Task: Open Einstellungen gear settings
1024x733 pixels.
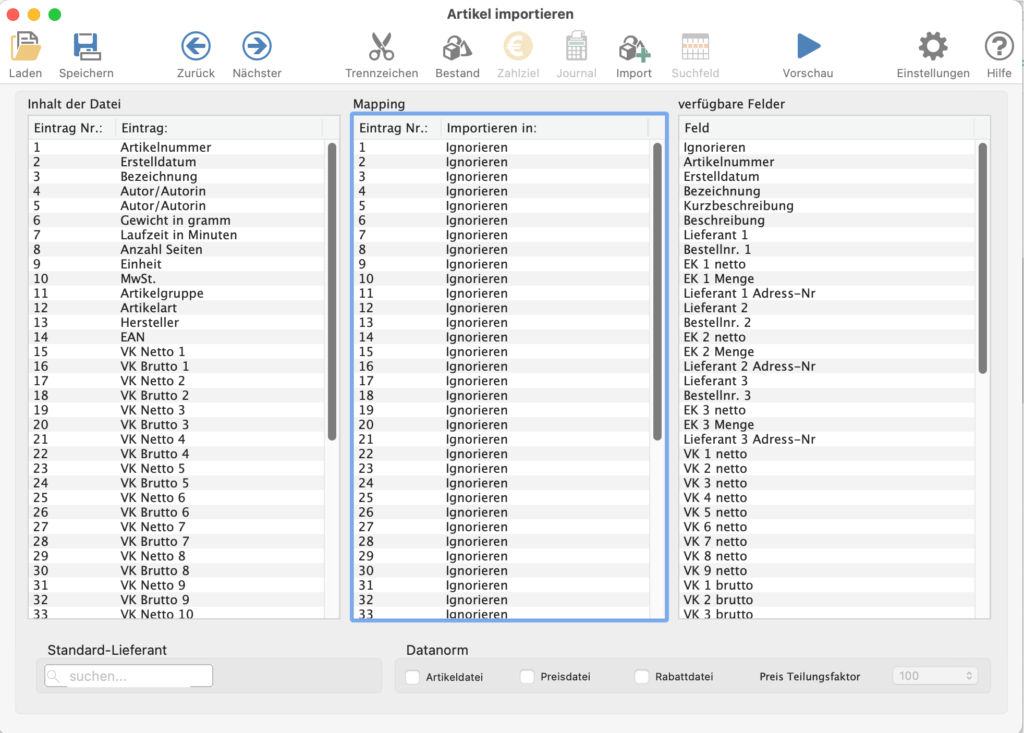Action: [x=933, y=46]
